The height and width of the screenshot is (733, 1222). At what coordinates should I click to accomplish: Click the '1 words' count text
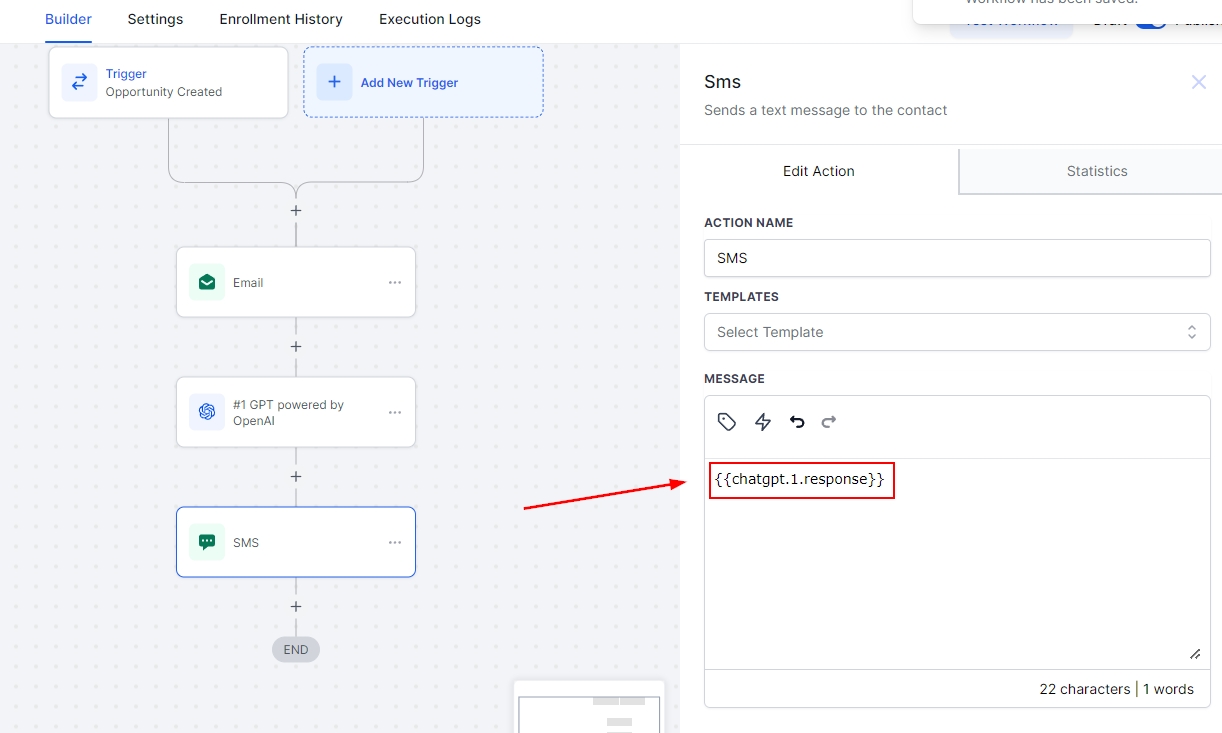(x=1168, y=689)
